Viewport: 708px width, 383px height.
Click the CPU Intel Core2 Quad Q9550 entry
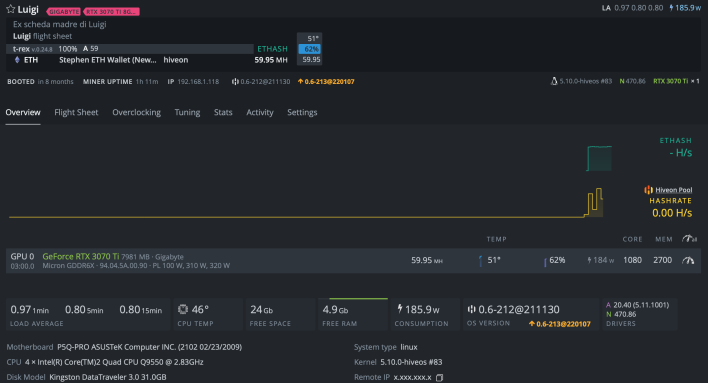[105, 362]
